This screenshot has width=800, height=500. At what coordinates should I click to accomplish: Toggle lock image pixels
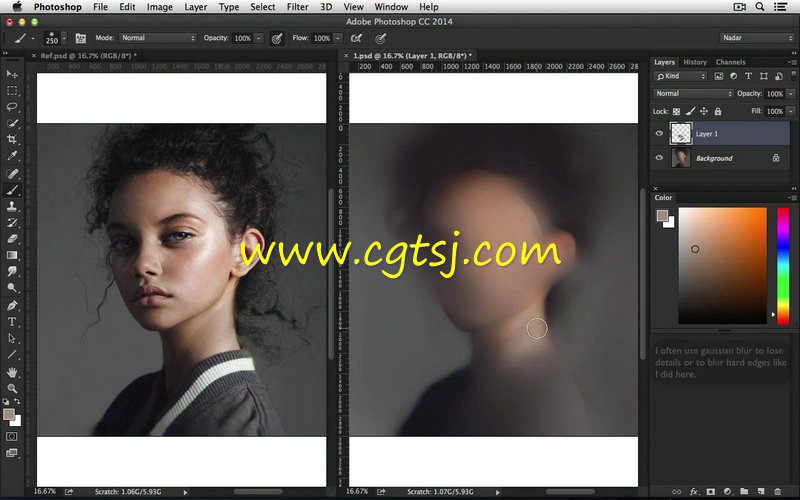pos(690,111)
